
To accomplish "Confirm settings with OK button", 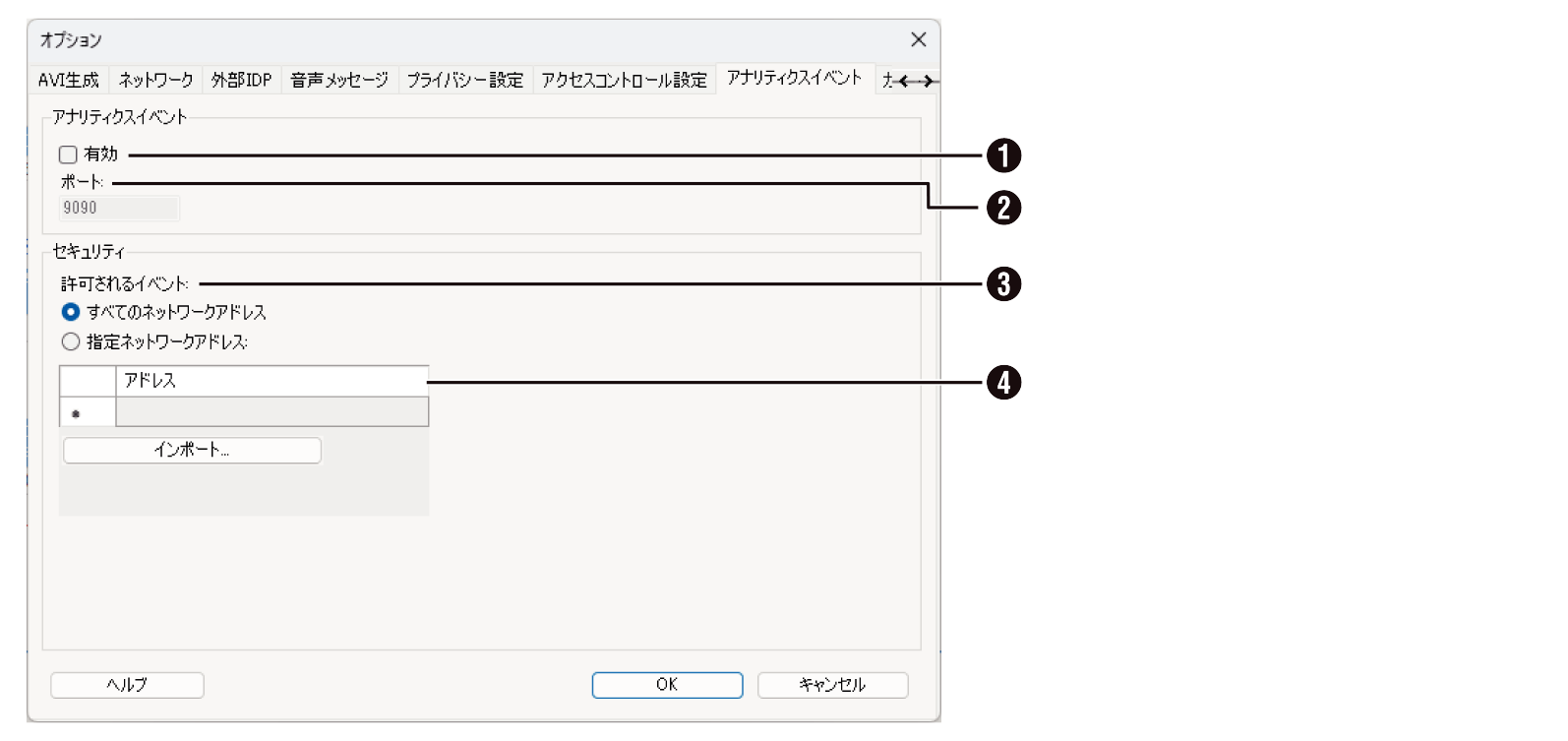I will 667,685.
